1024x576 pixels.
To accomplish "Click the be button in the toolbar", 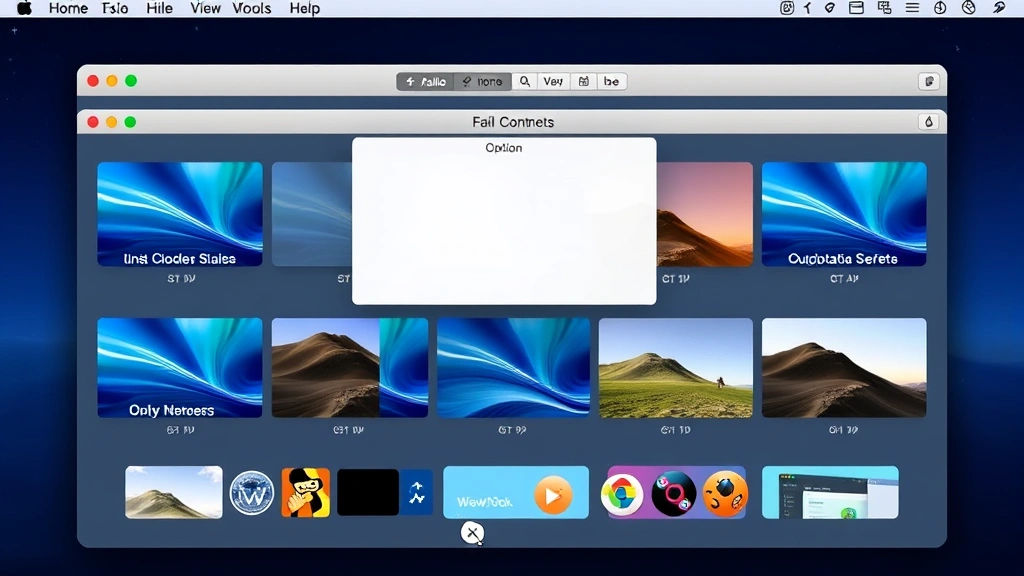I will click(612, 81).
